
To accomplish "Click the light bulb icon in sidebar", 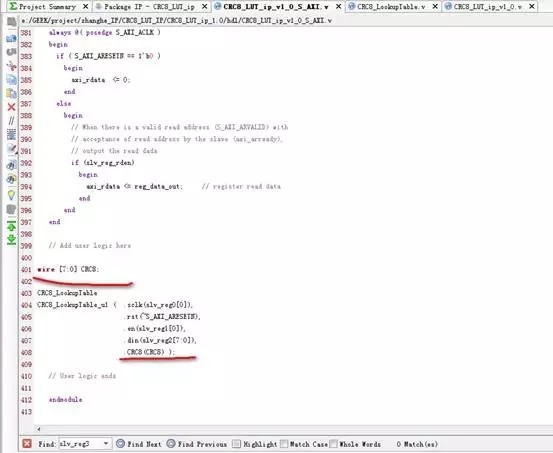I will [x=11, y=195].
